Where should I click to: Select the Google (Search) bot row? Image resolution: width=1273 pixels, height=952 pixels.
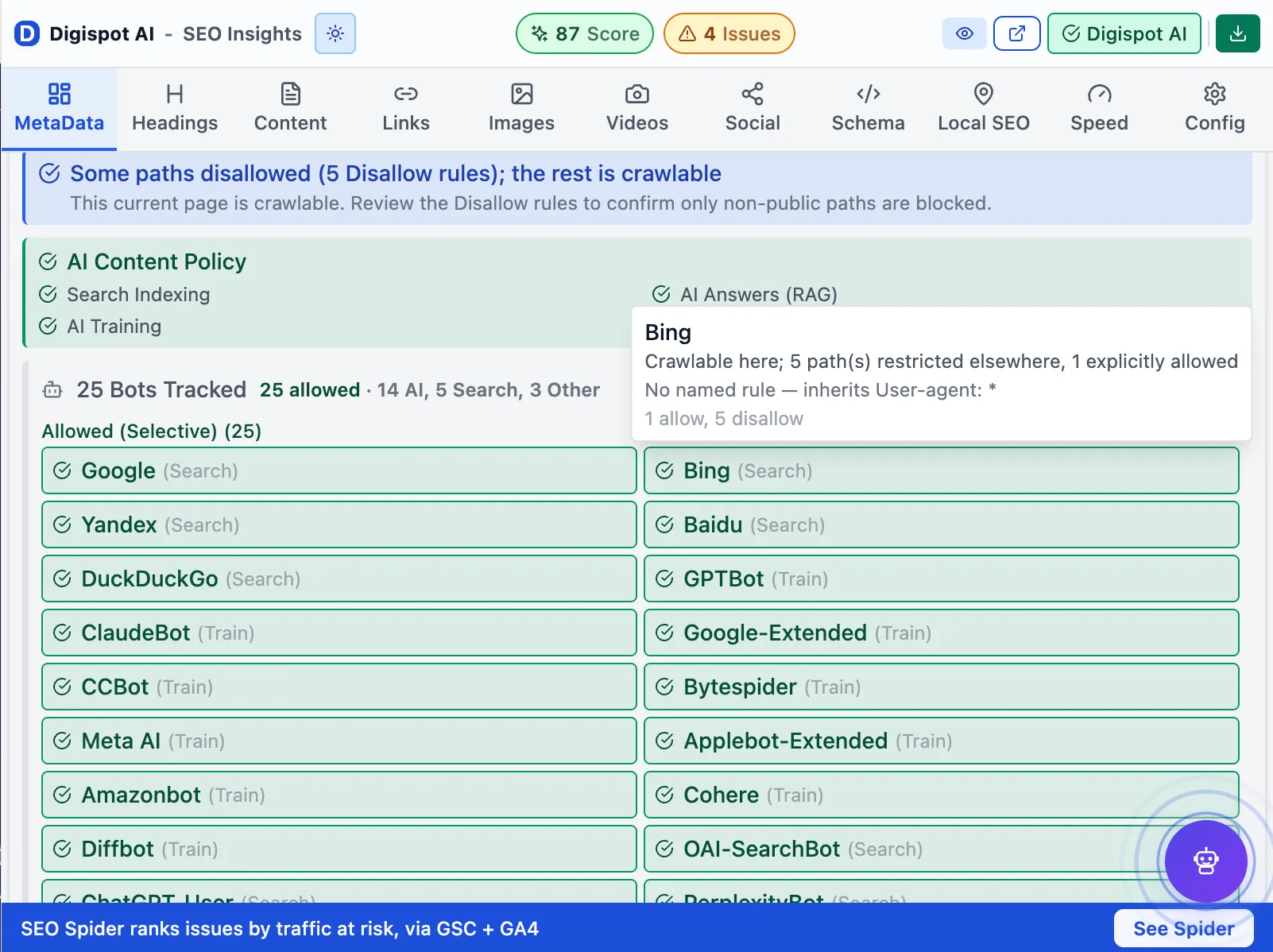coord(339,470)
